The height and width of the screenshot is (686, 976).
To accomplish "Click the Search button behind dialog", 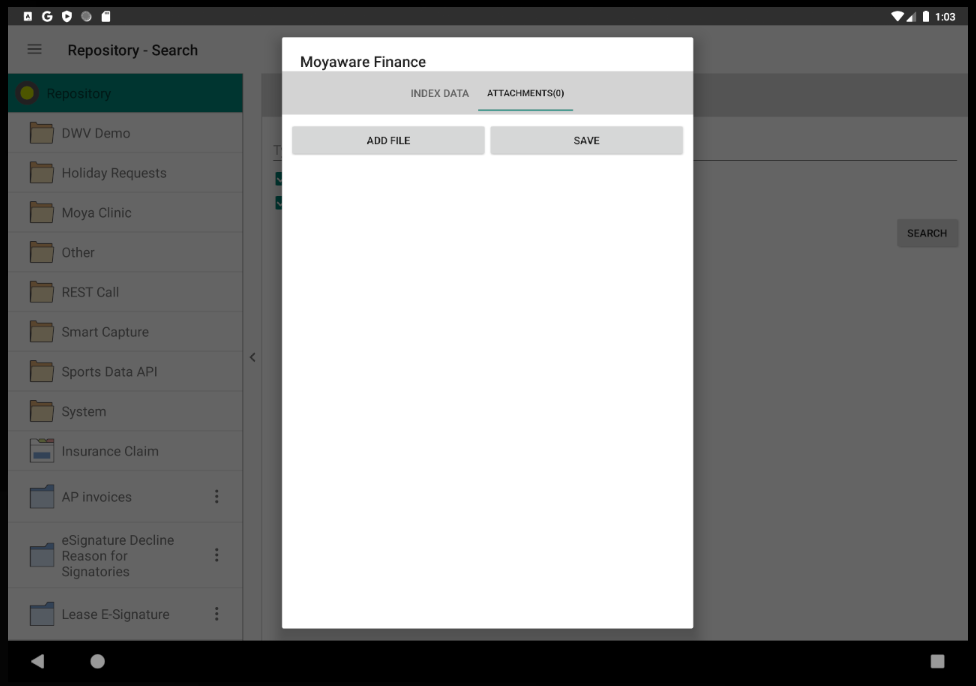I will tap(927, 233).
